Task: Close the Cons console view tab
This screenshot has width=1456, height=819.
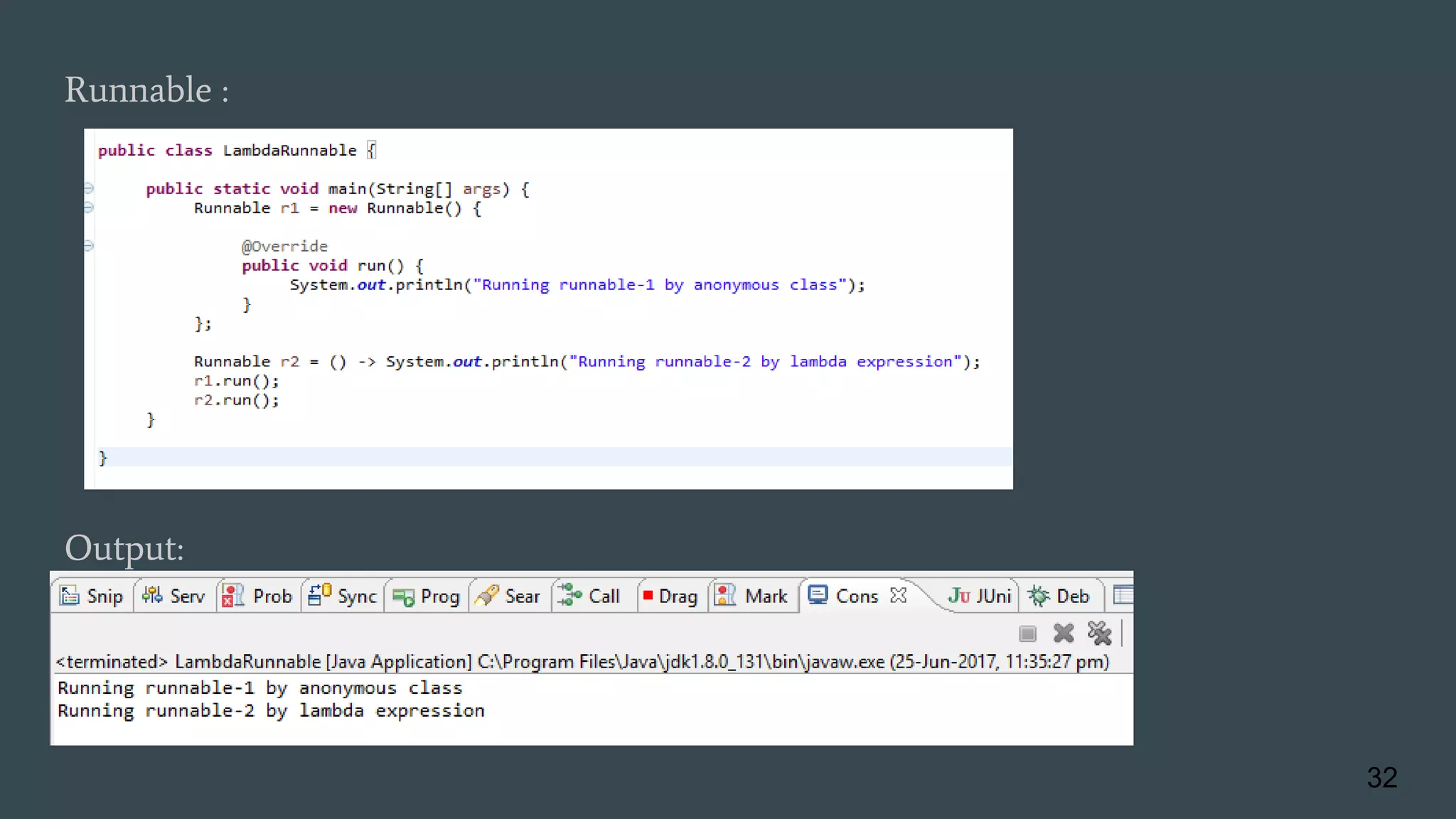Action: click(x=899, y=596)
